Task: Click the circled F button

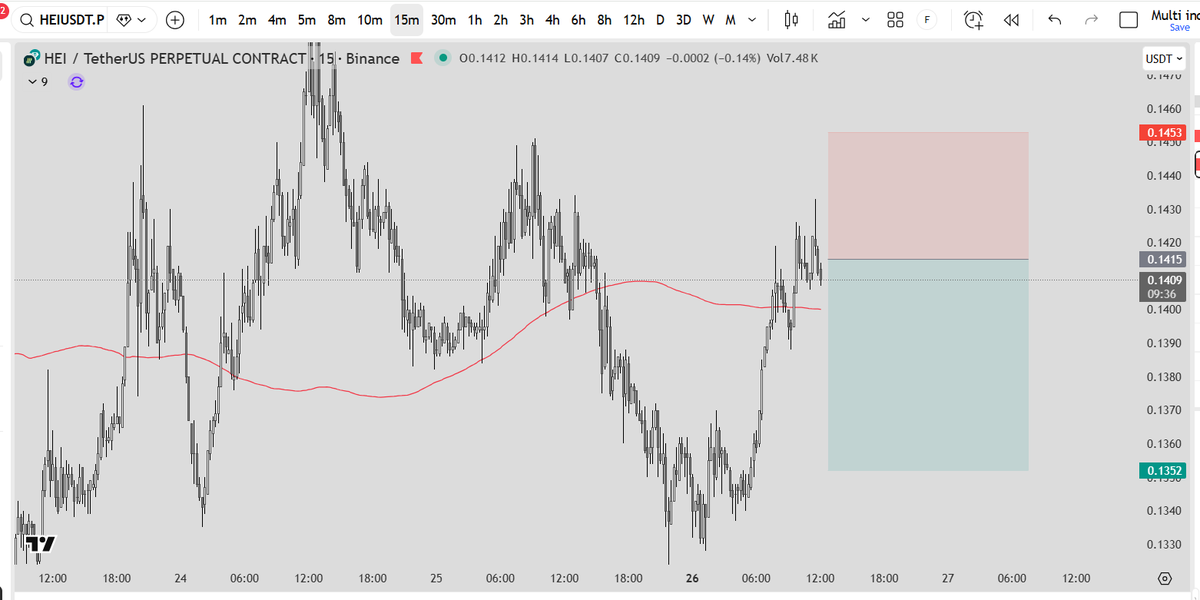Action: (927, 20)
